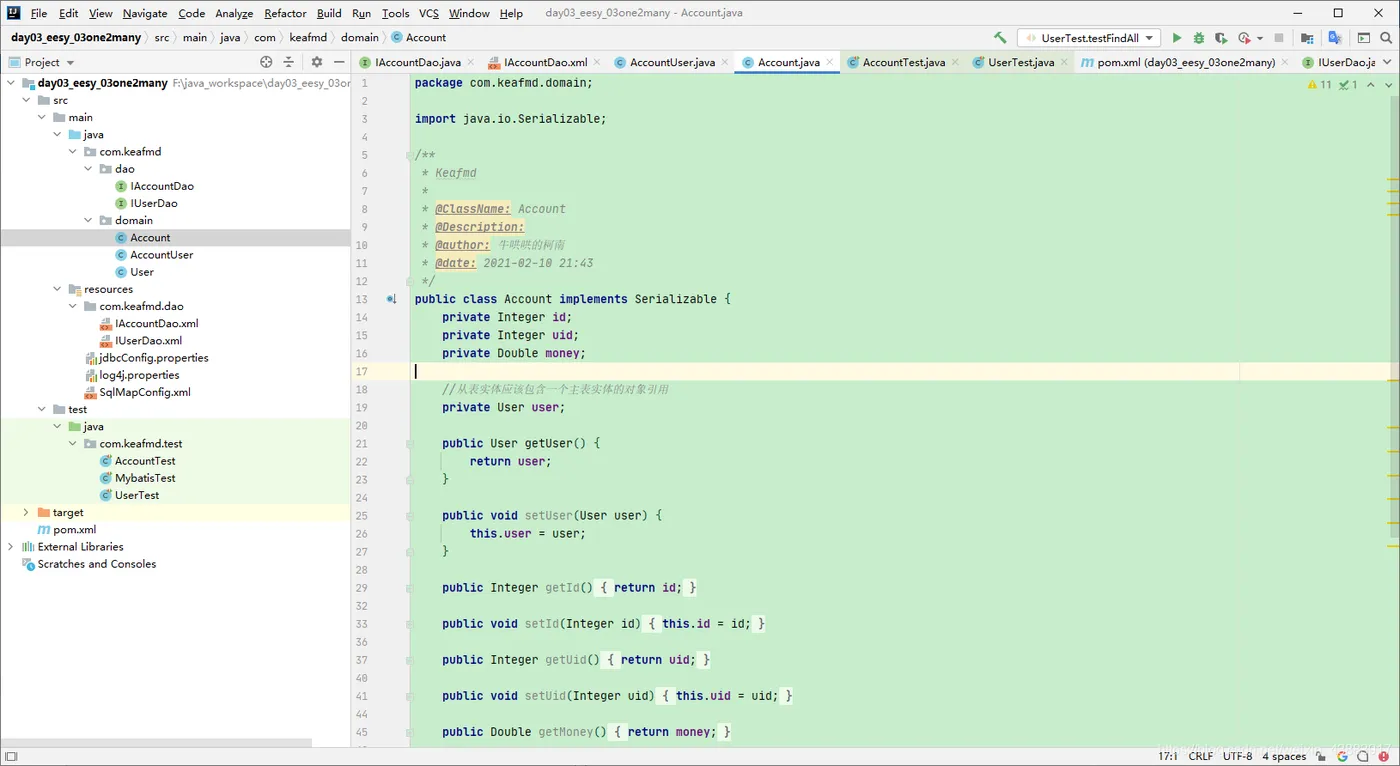The width and height of the screenshot is (1400, 766).
Task: Collapse all nodes in the Project panel
Action: [289, 62]
